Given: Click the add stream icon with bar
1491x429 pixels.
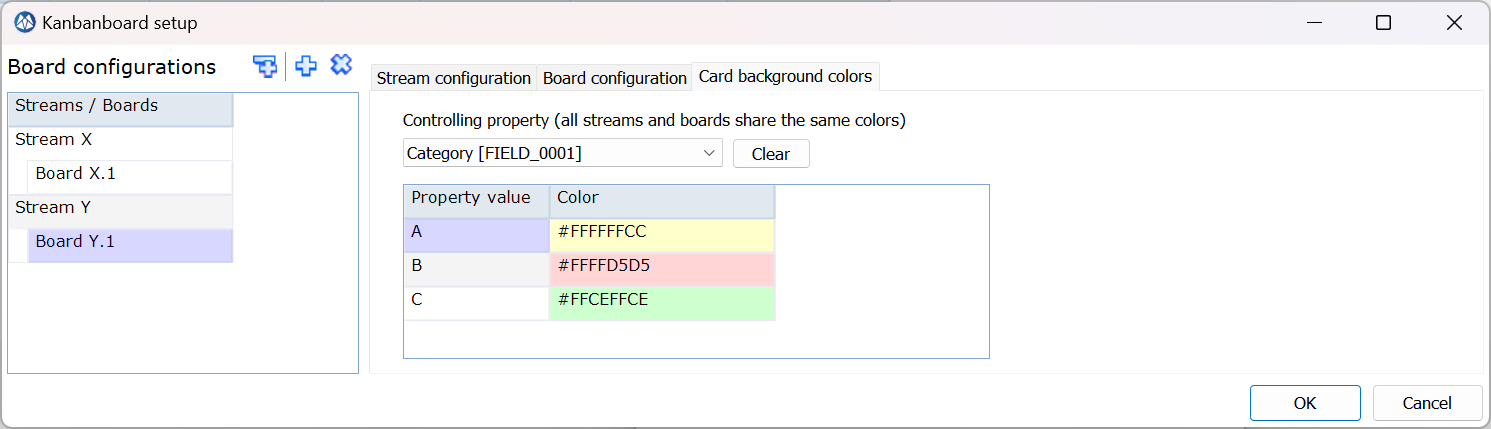Looking at the screenshot, I should tap(265, 66).
